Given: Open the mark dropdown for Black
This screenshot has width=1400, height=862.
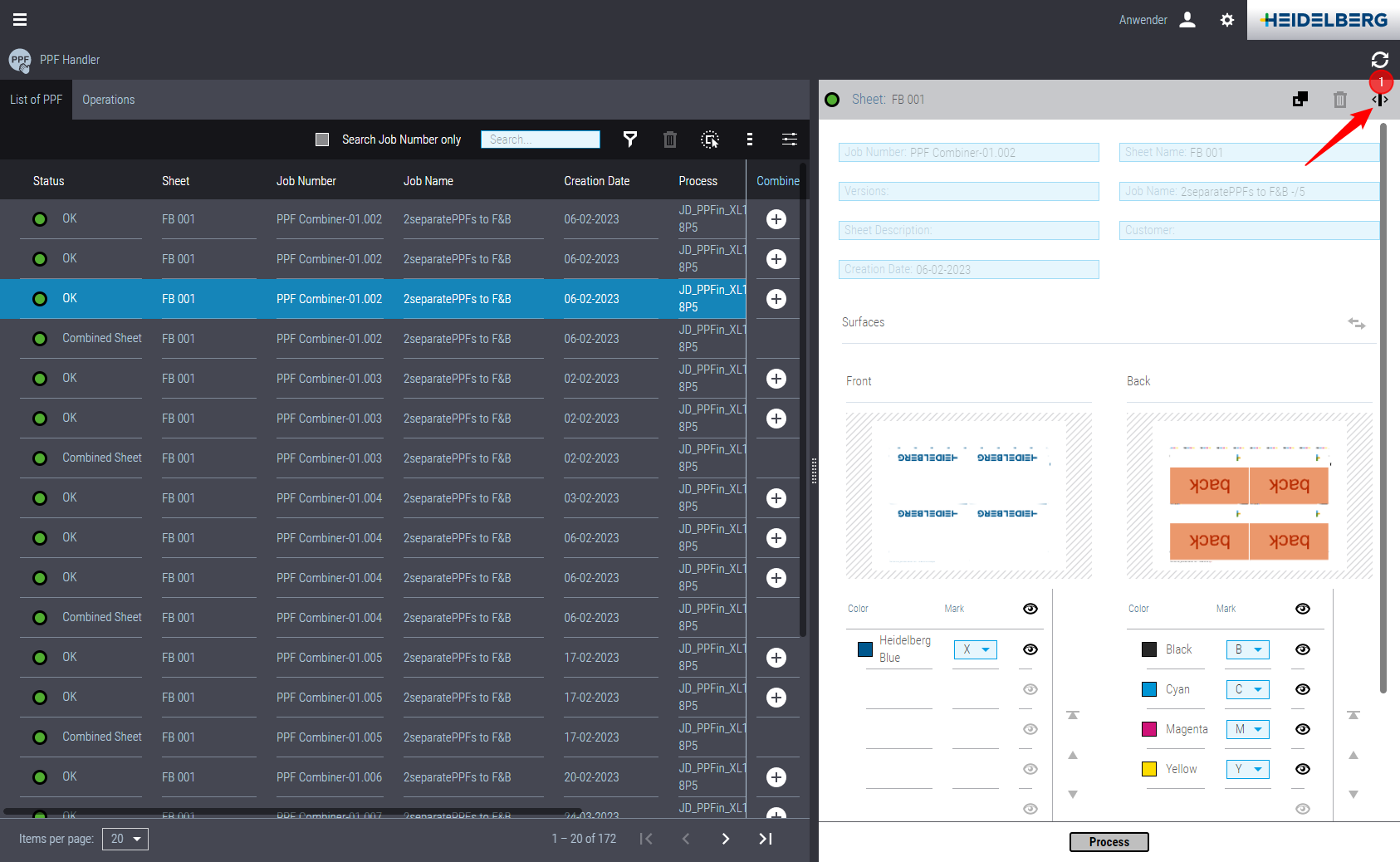Looking at the screenshot, I should (x=1247, y=649).
